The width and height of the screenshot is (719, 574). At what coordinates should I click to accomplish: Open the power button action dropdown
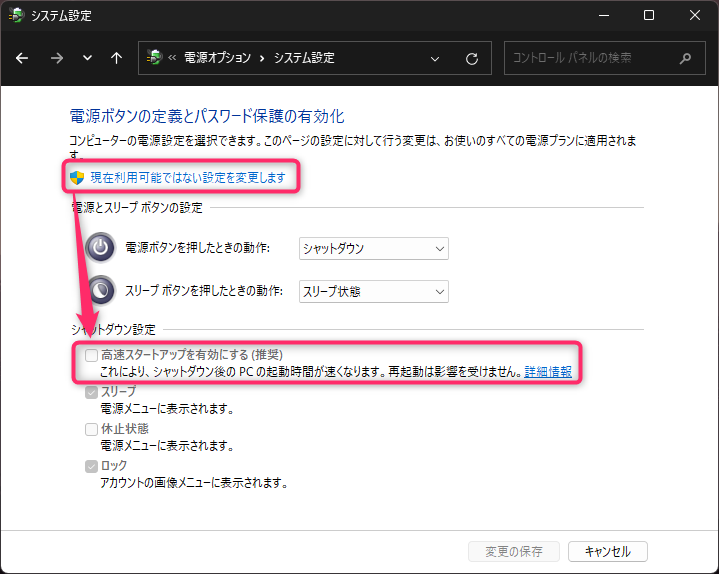point(374,249)
